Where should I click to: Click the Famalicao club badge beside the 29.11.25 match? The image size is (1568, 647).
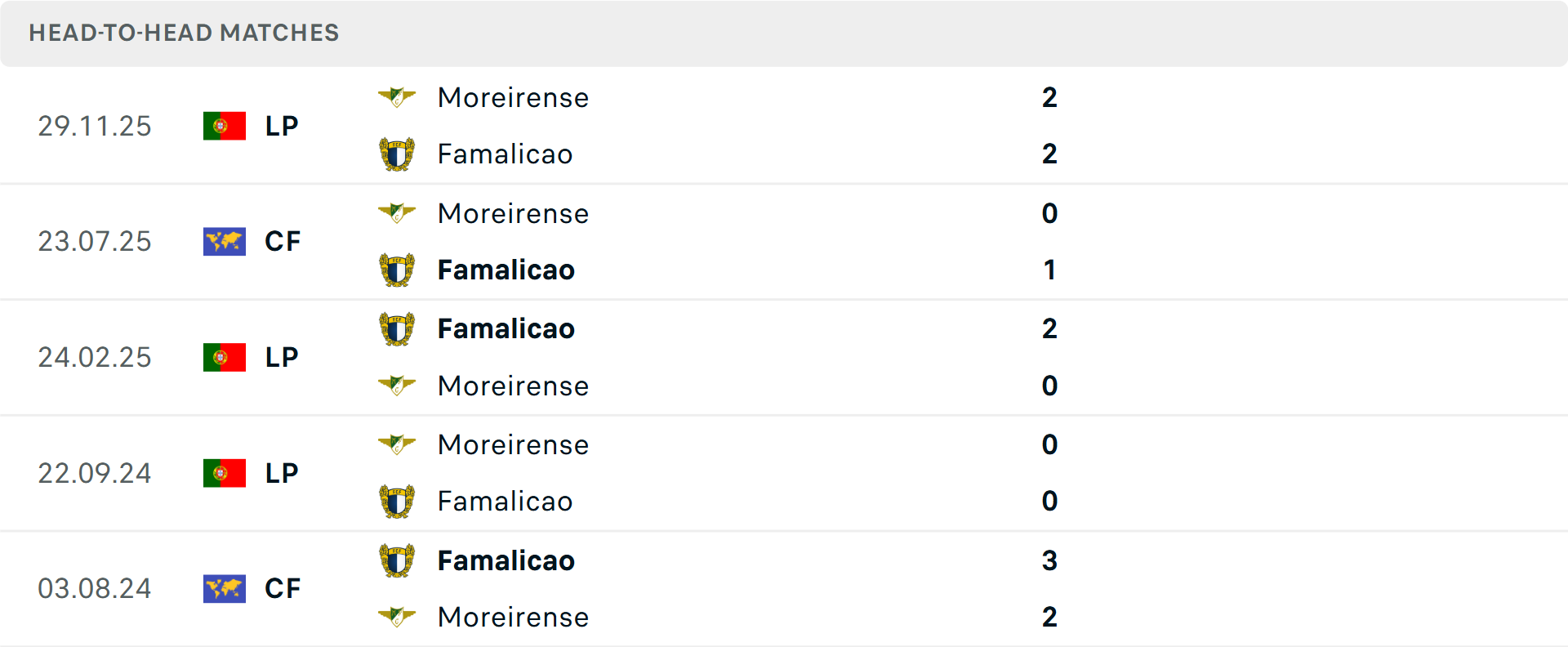[x=398, y=154]
